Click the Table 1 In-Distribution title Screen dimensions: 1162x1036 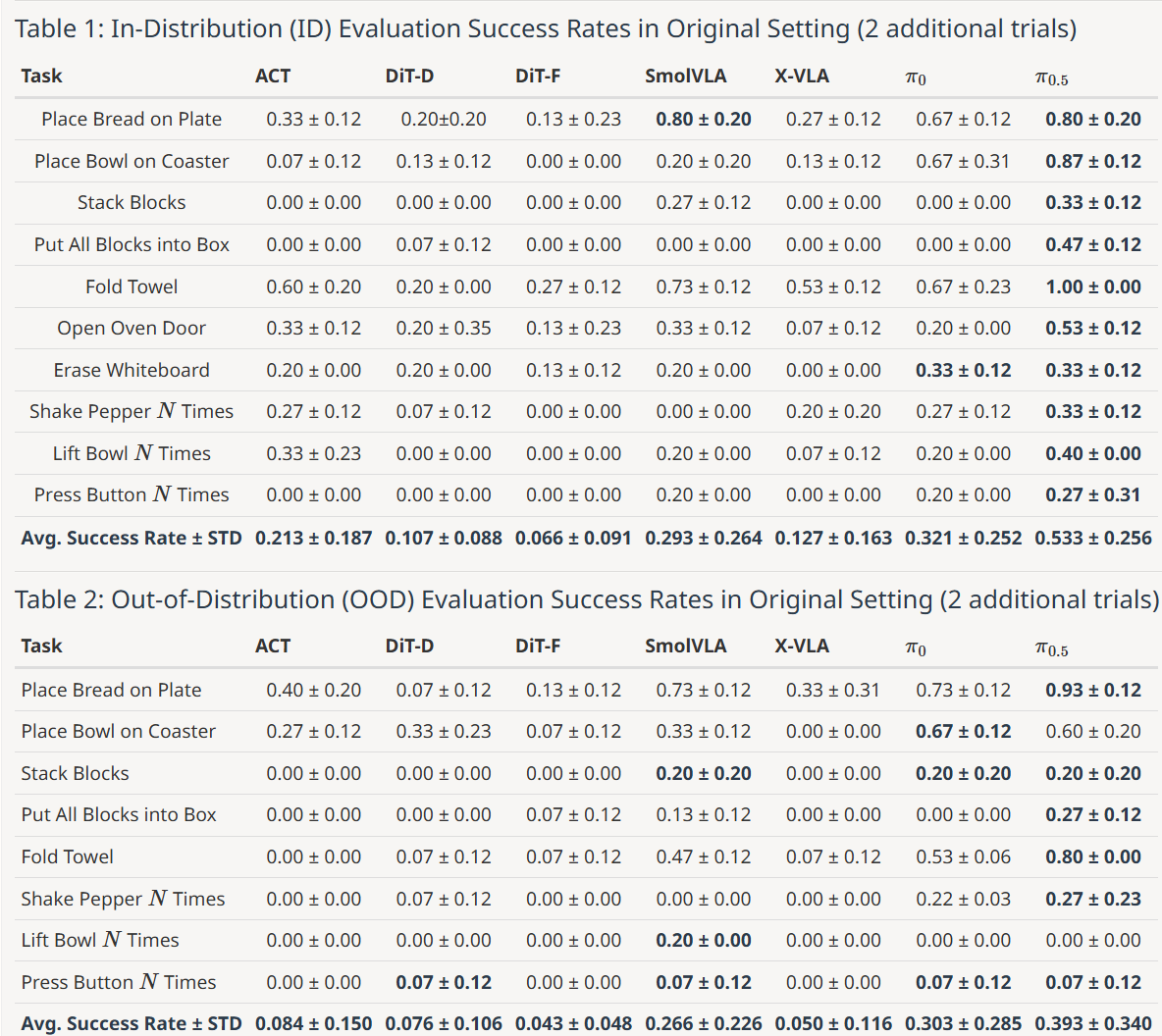point(546,28)
